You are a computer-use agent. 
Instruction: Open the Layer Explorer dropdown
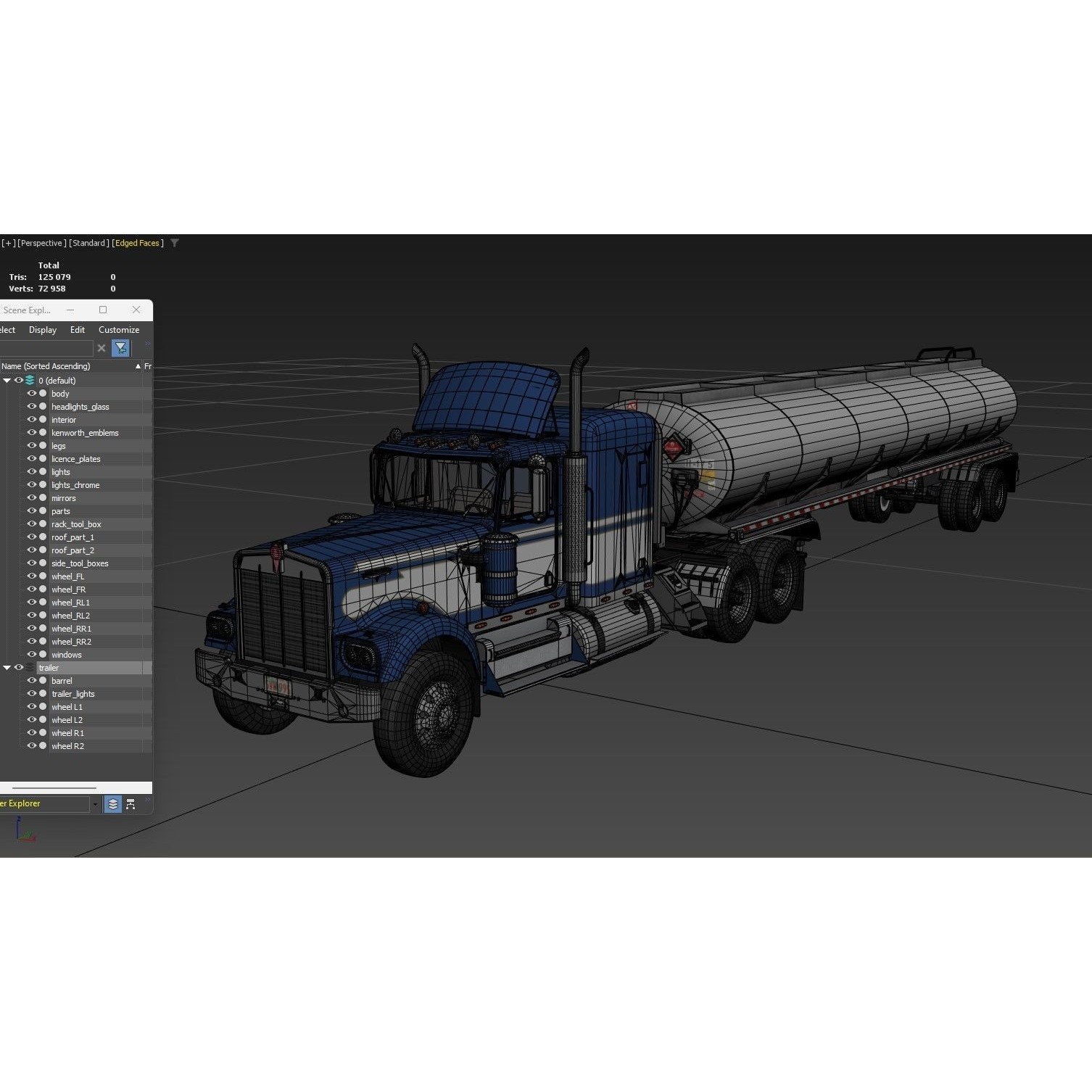95,803
